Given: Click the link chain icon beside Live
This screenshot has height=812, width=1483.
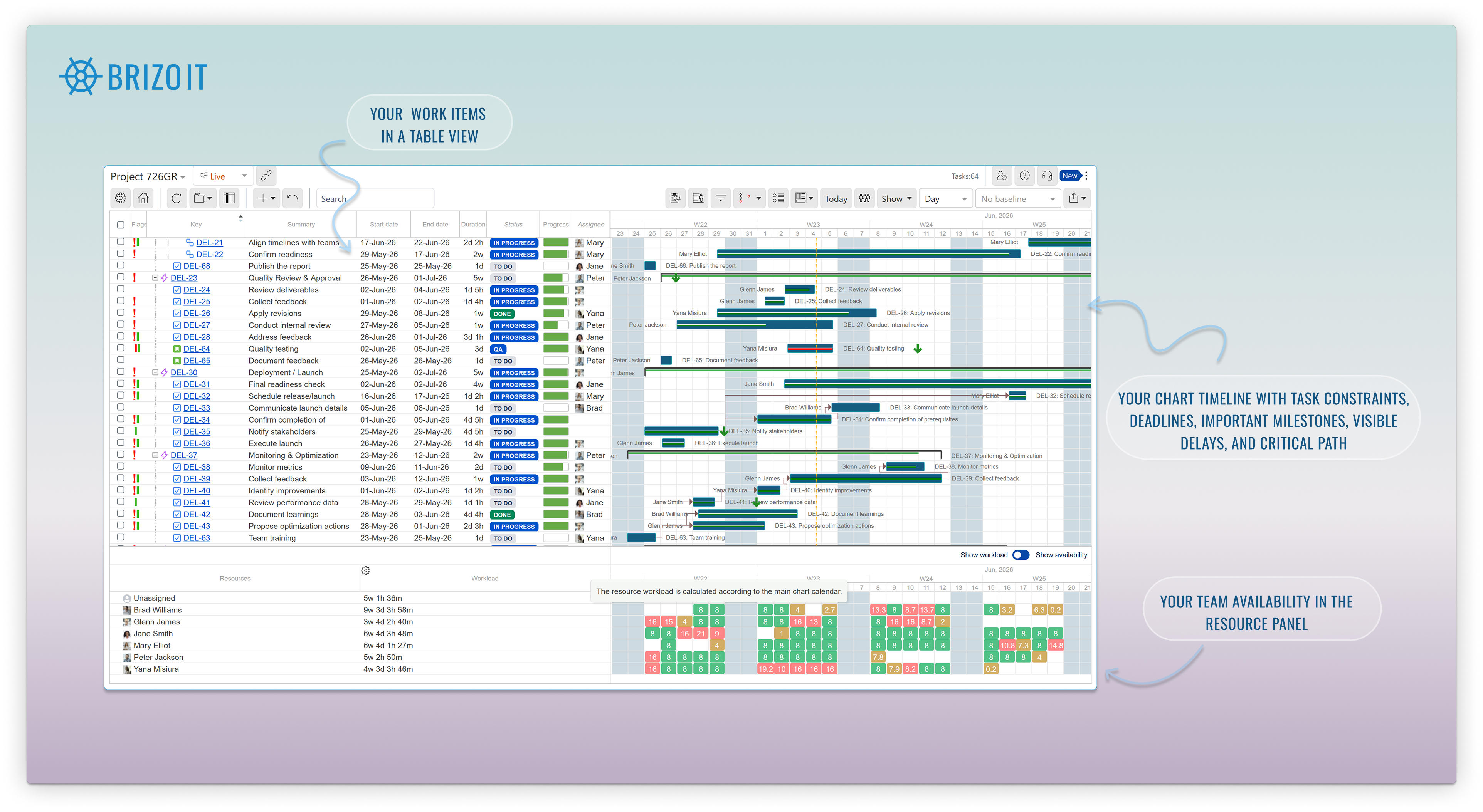Looking at the screenshot, I should pyautogui.click(x=266, y=176).
